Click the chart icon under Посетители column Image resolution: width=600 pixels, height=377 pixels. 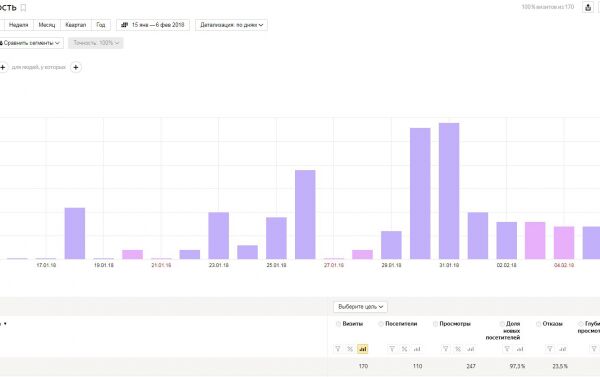pos(417,349)
